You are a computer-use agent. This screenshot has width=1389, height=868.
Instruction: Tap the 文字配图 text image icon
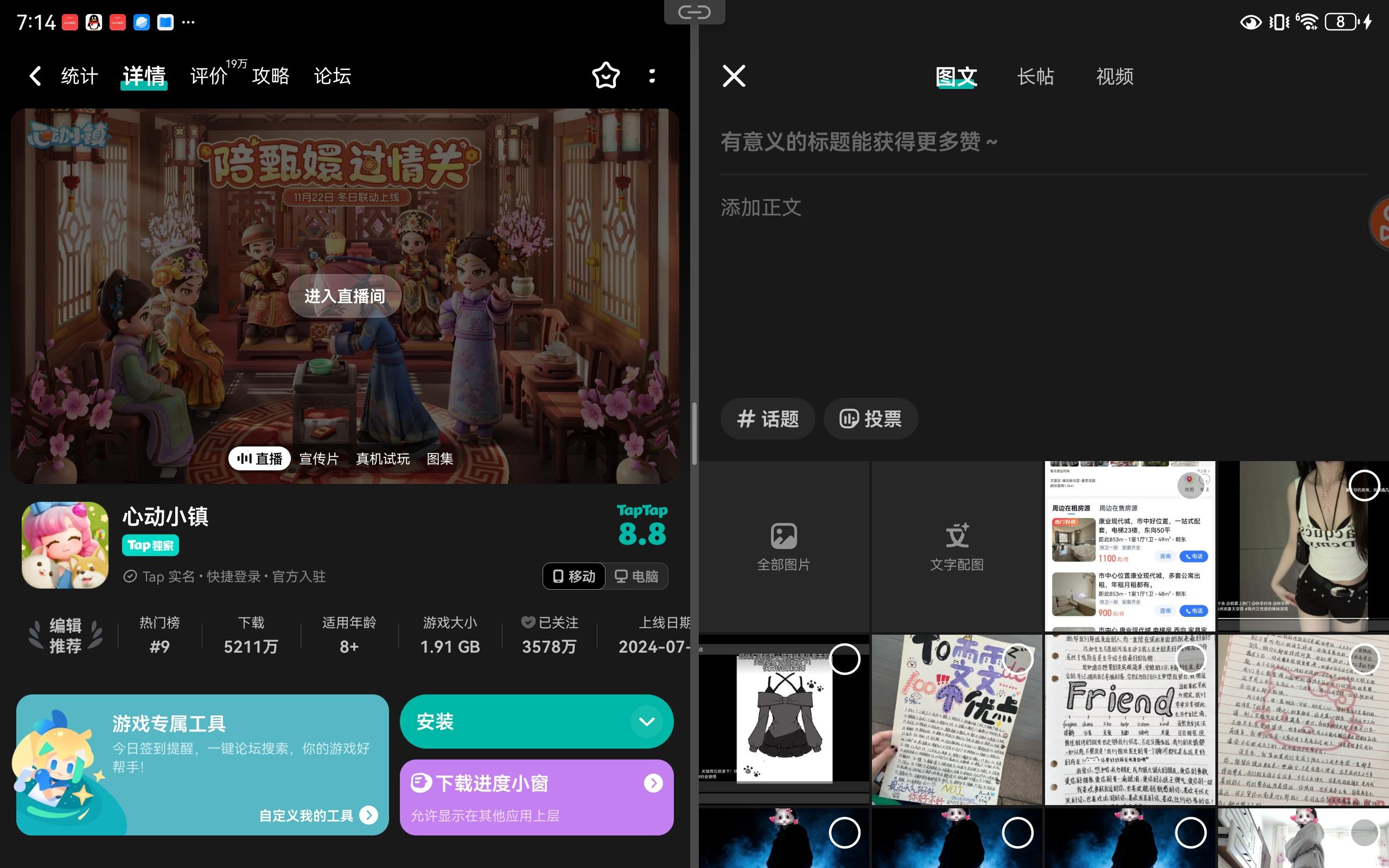[957, 546]
